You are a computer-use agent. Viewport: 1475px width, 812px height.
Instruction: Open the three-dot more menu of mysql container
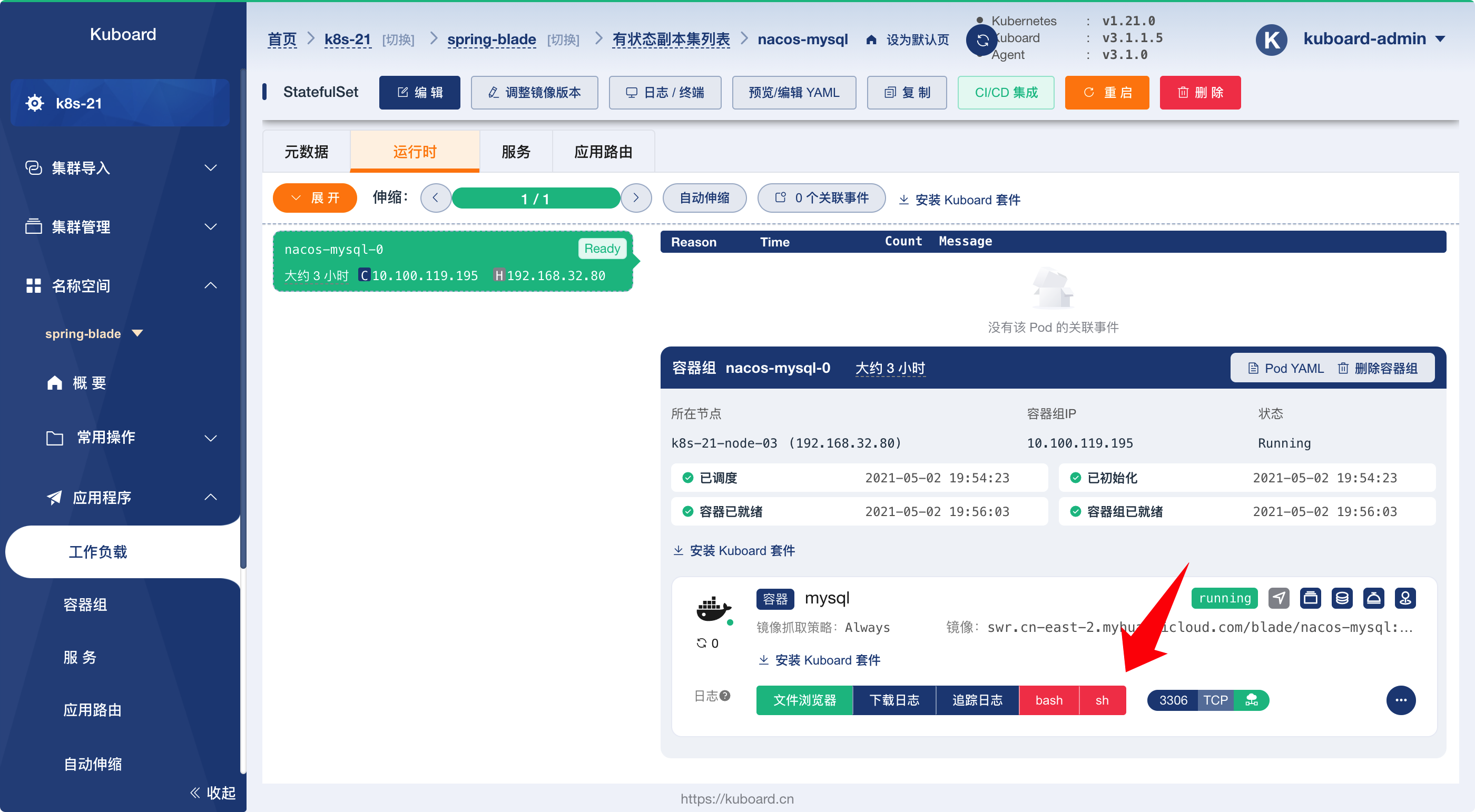1401,700
